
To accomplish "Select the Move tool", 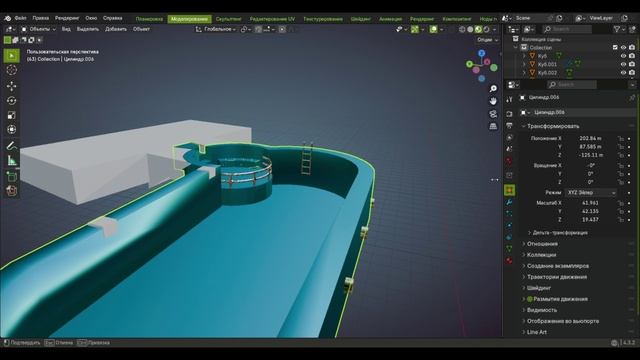I will pyautogui.click(x=11, y=86).
